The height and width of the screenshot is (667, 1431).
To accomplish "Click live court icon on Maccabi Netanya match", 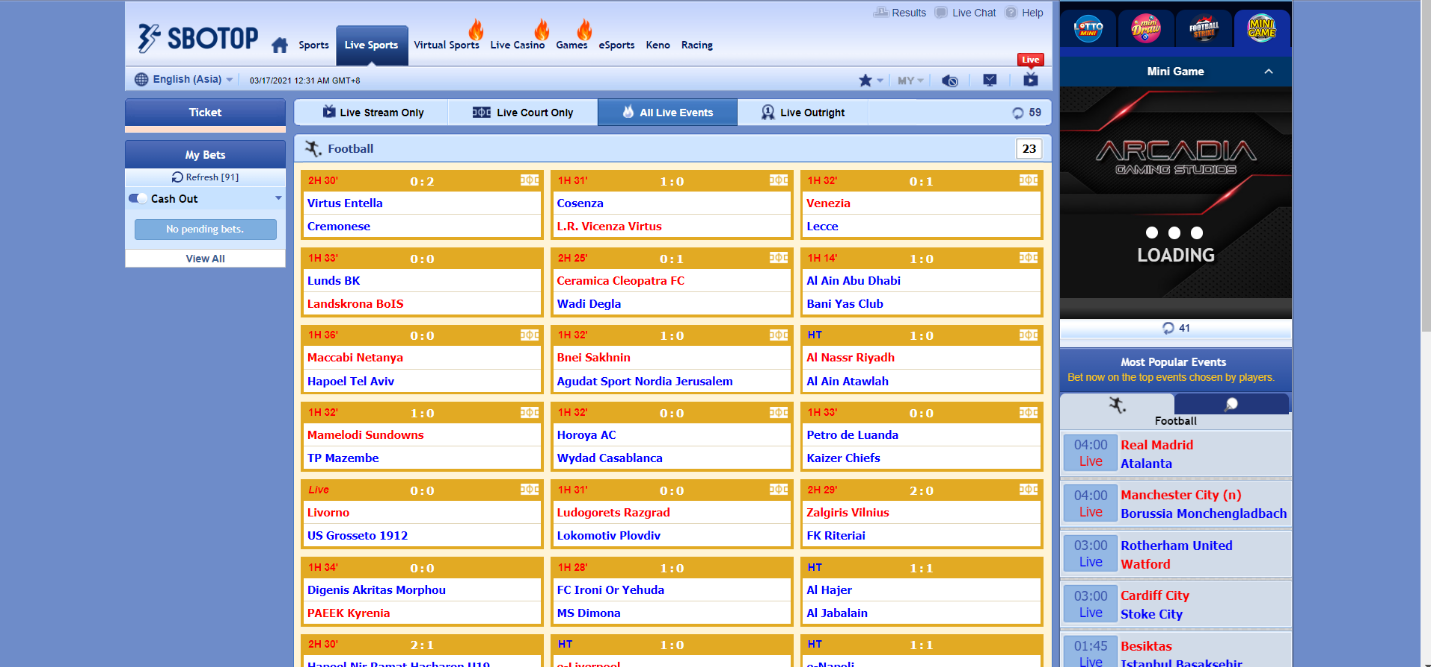I will pos(530,335).
